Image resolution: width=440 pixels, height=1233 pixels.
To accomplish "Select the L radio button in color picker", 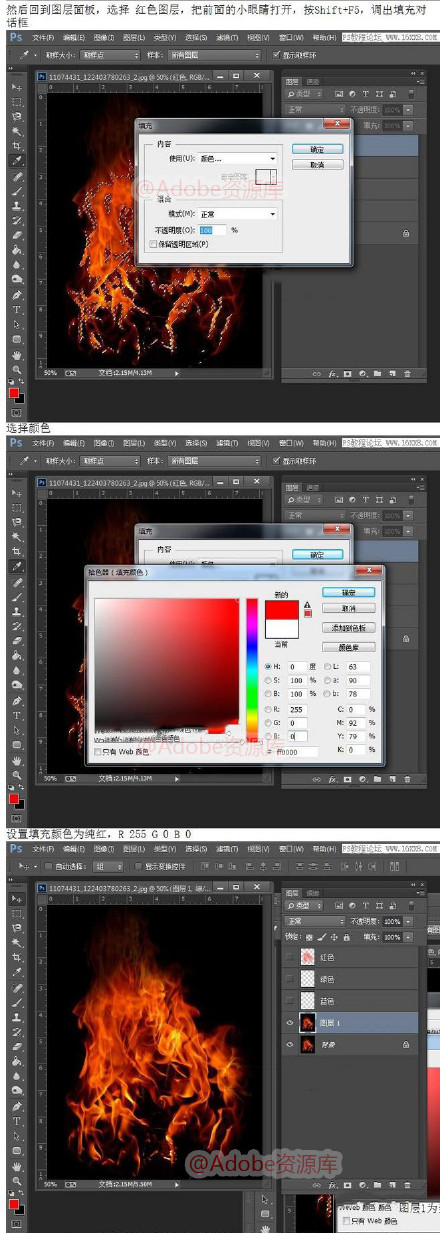I will coord(326,666).
